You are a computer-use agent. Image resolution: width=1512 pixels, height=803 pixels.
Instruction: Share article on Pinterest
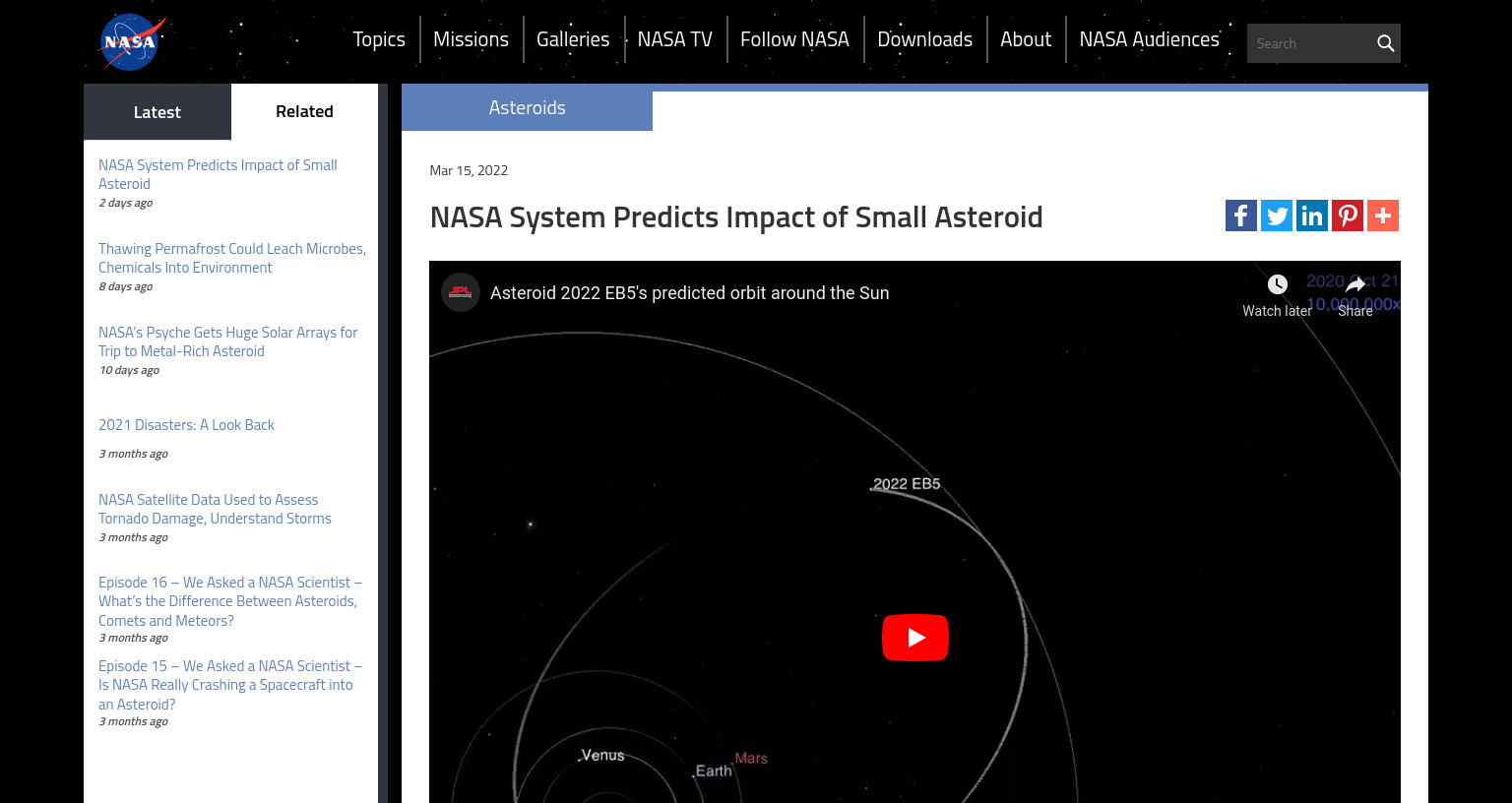tap(1348, 216)
